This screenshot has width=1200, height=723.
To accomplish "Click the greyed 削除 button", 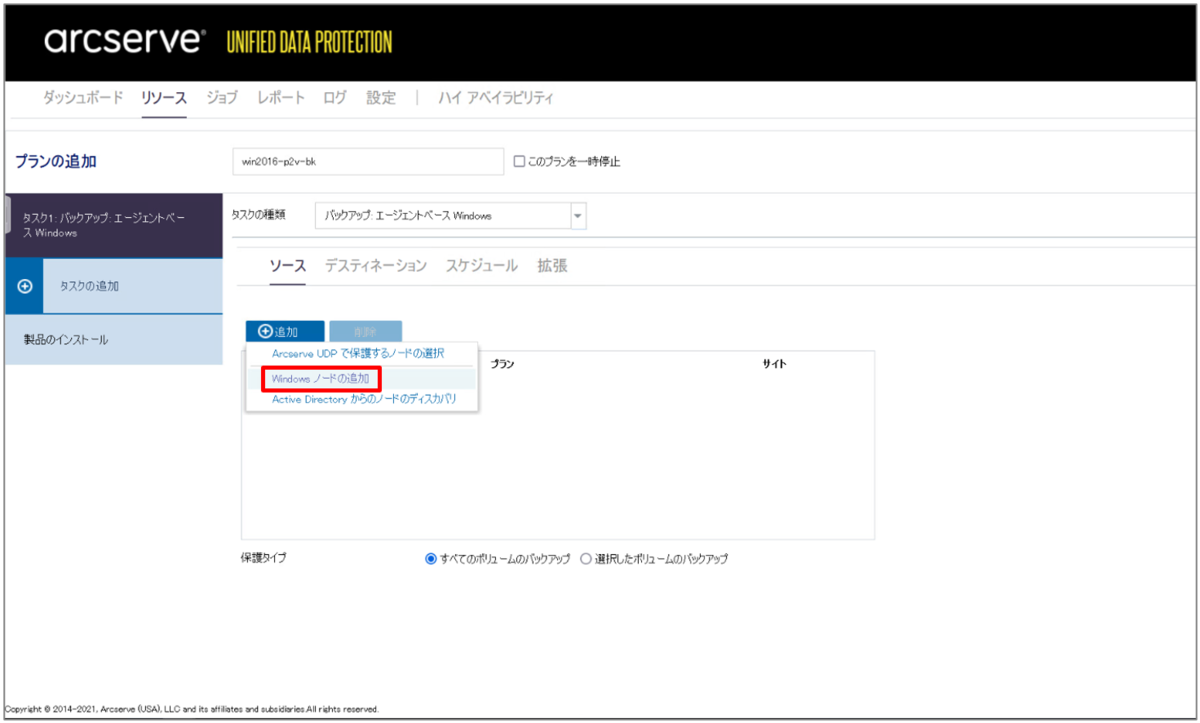I will point(365,331).
